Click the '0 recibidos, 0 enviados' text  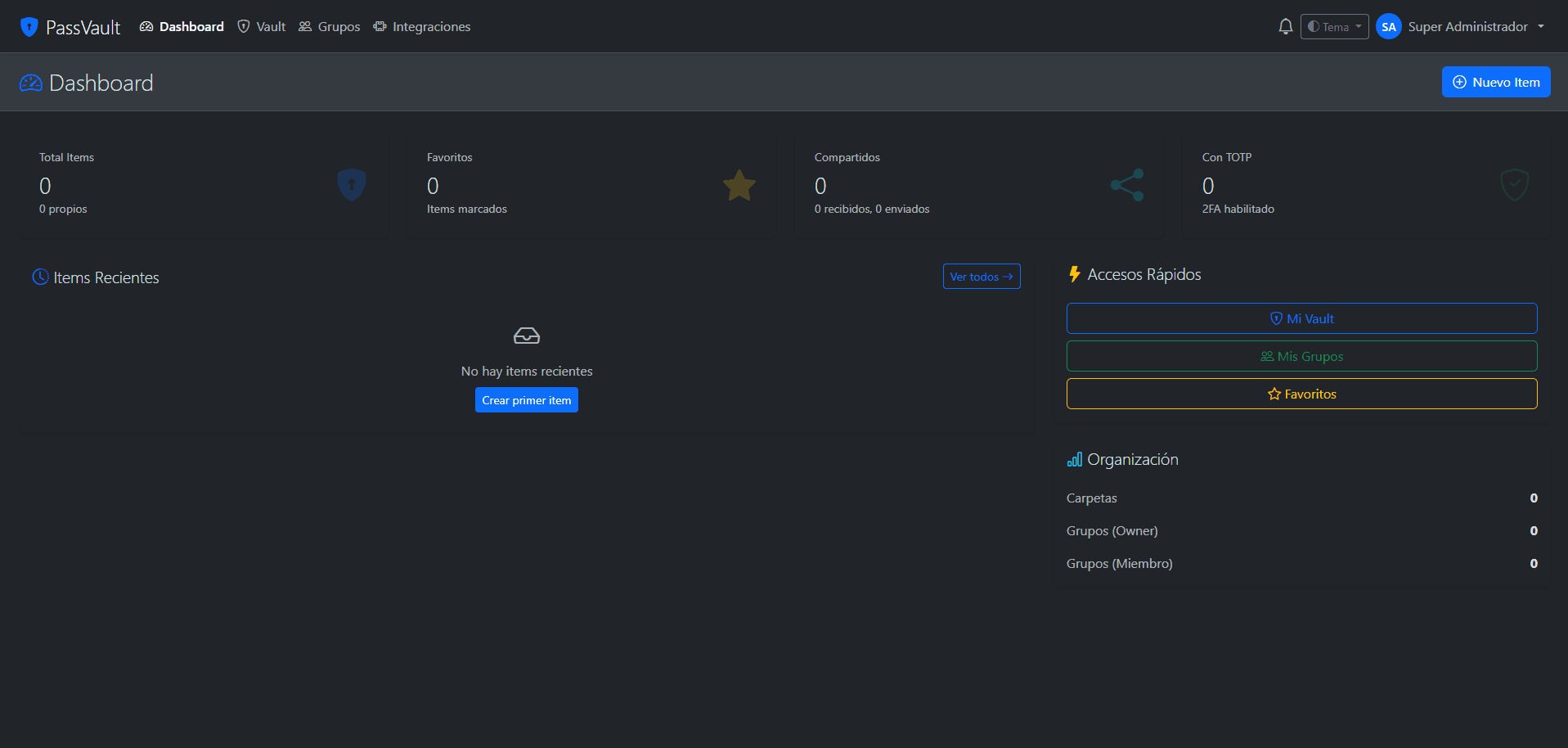pos(872,209)
